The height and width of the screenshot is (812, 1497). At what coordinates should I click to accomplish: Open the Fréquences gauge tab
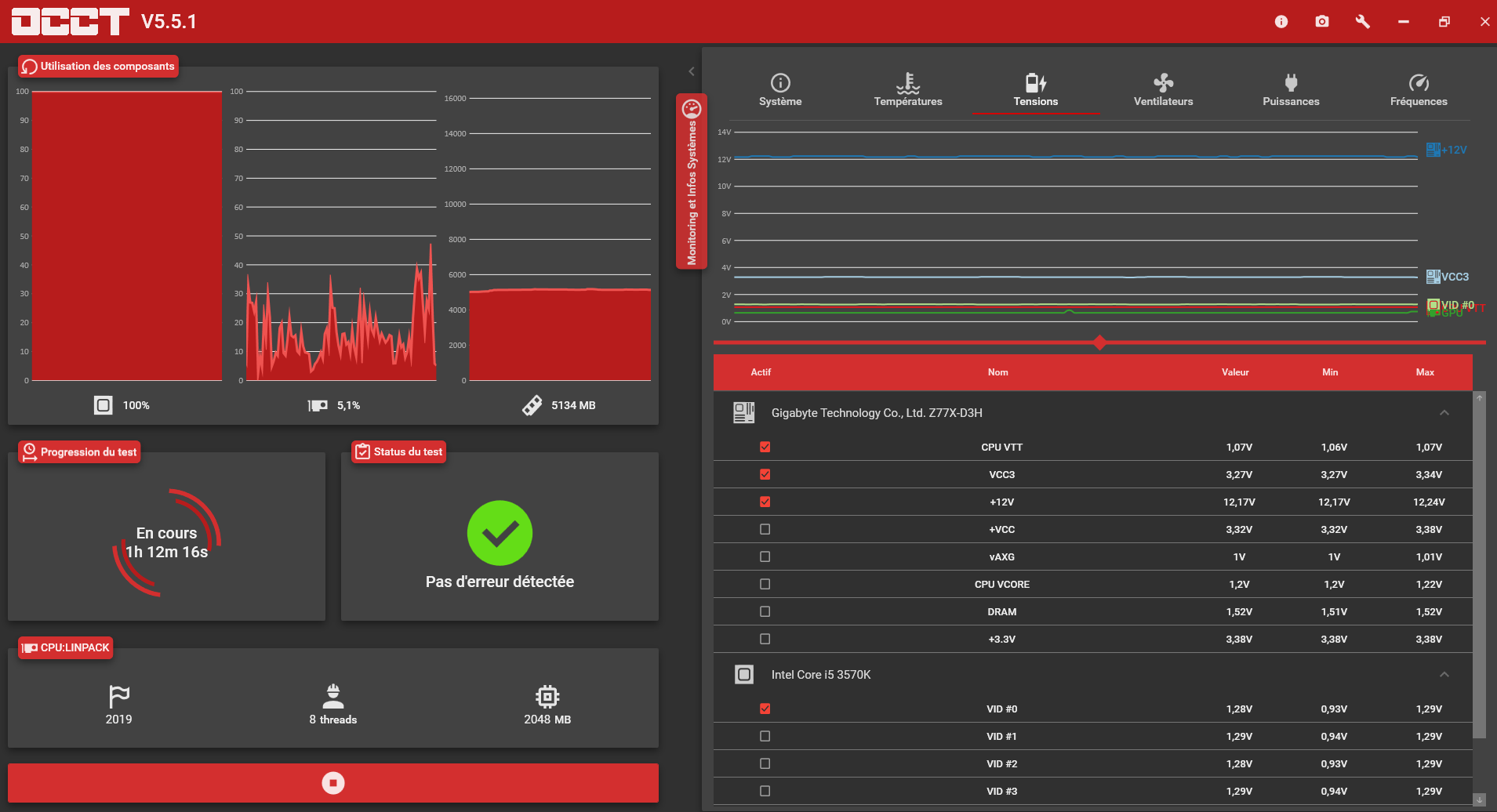(x=1419, y=90)
